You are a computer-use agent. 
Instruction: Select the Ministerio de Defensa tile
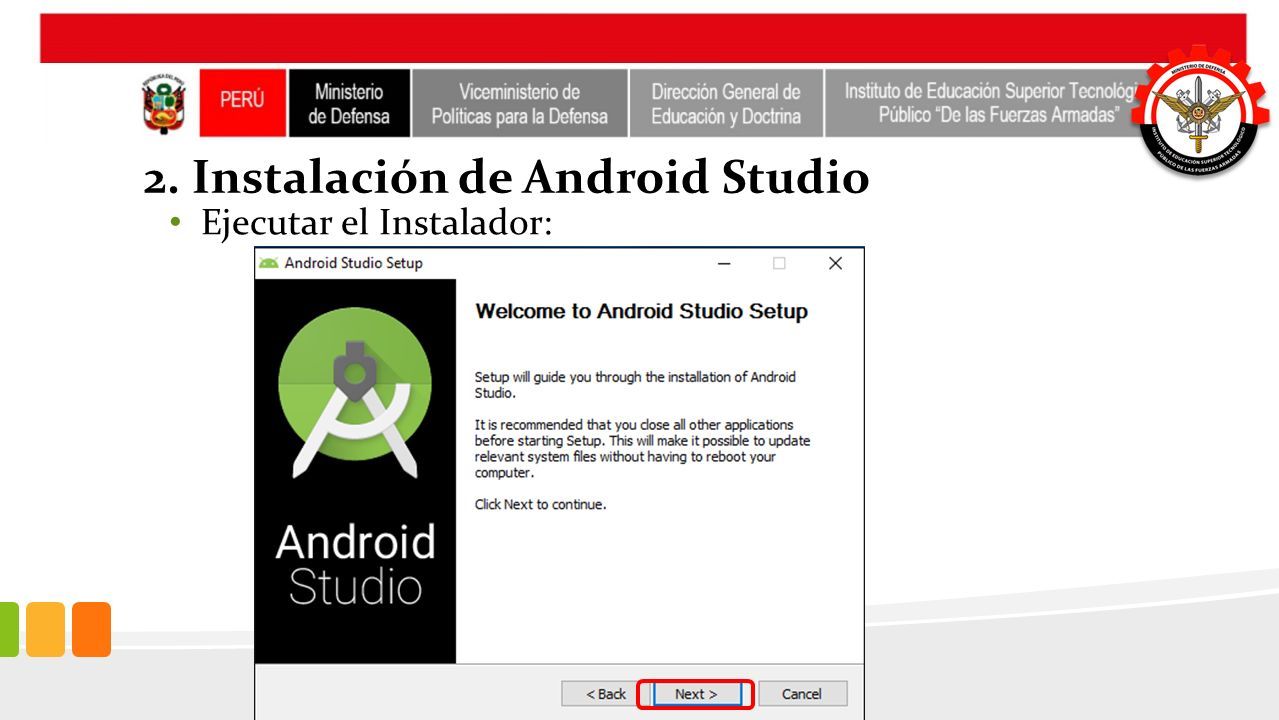pos(349,103)
